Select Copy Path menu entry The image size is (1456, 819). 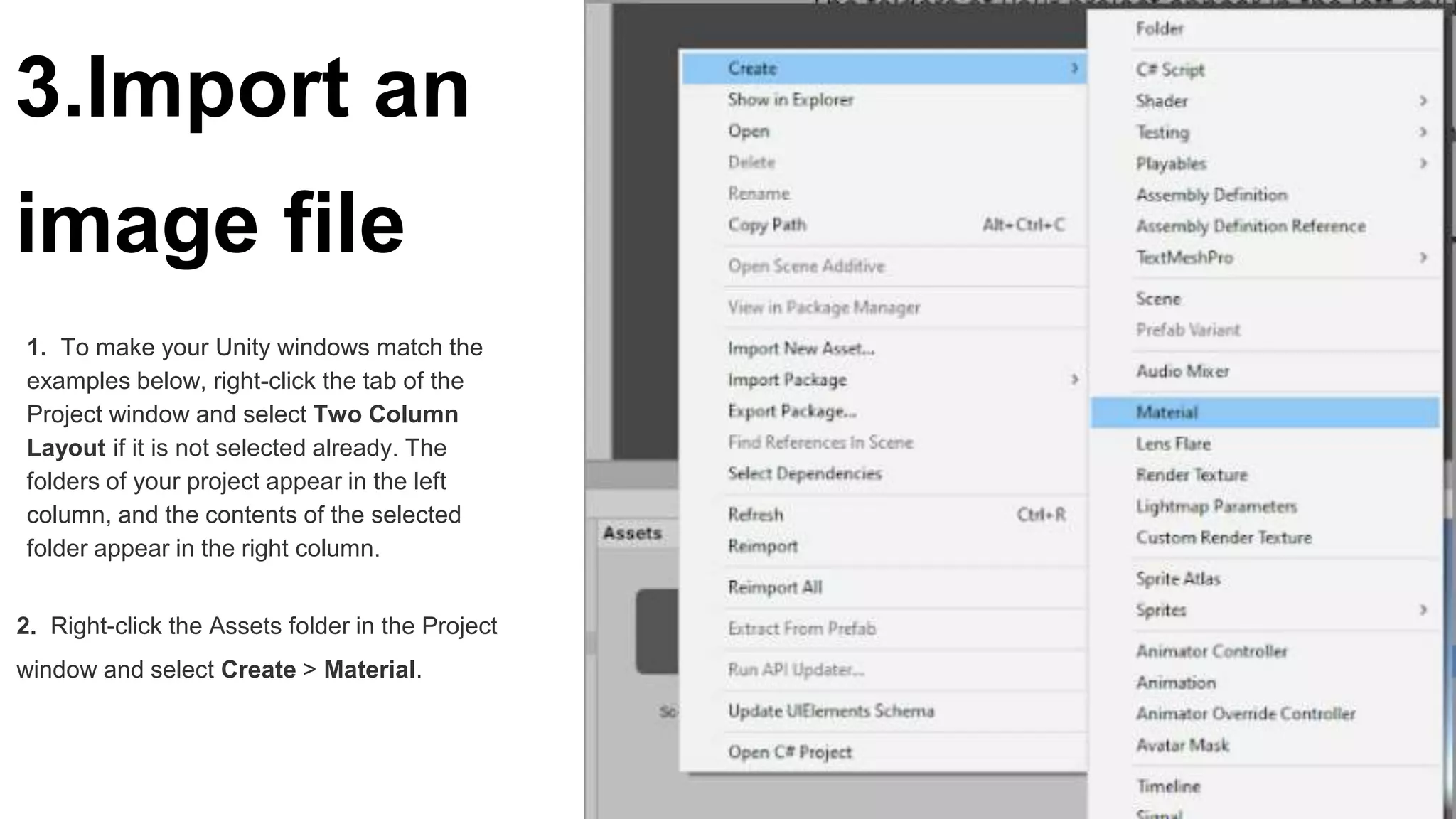[884, 225]
